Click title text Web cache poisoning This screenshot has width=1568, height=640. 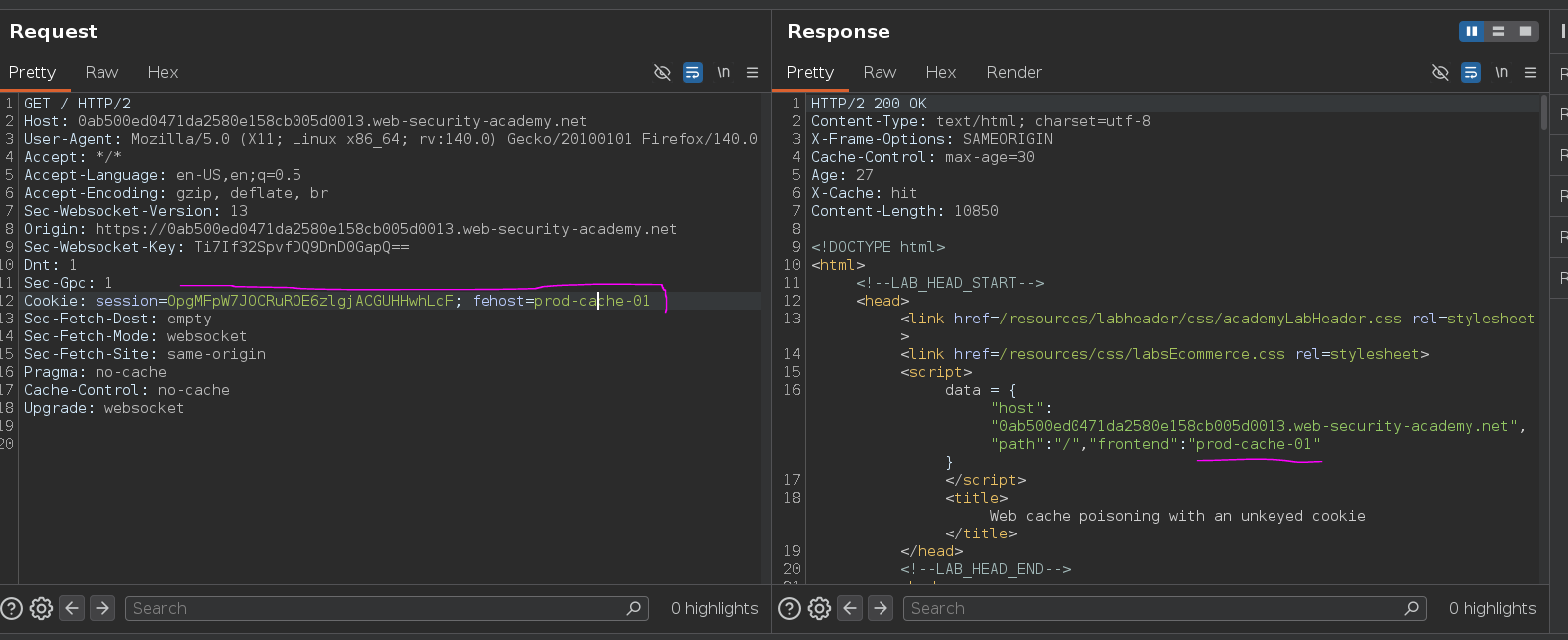[x=1177, y=516]
